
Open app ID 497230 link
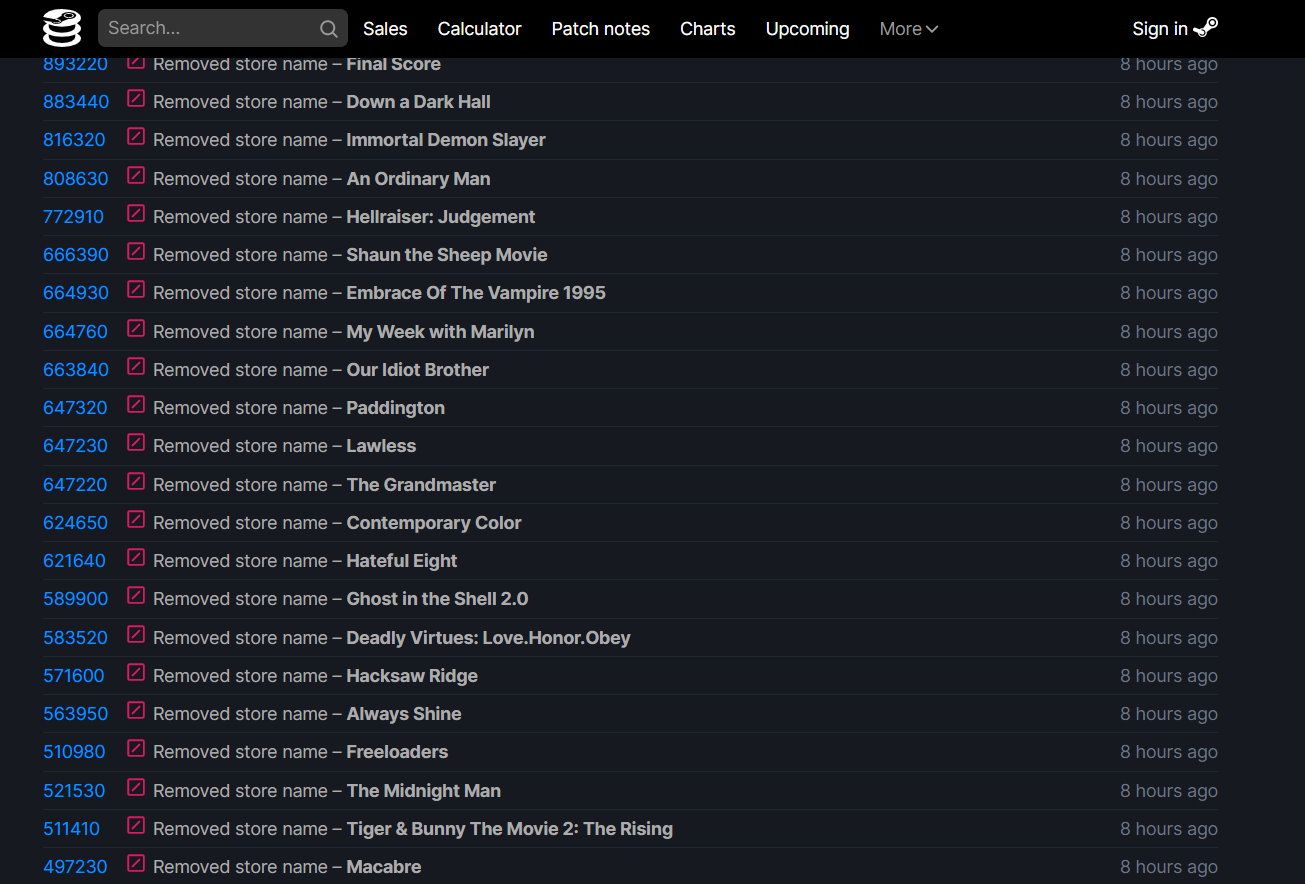pyautogui.click(x=75, y=867)
